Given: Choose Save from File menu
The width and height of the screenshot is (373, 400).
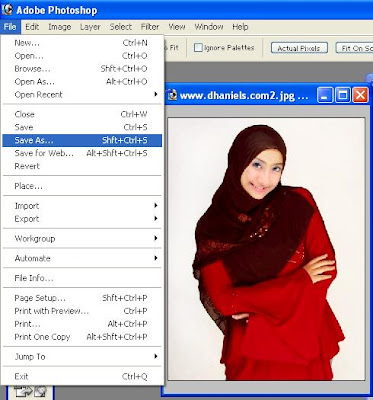Looking at the screenshot, I should coord(82,128).
